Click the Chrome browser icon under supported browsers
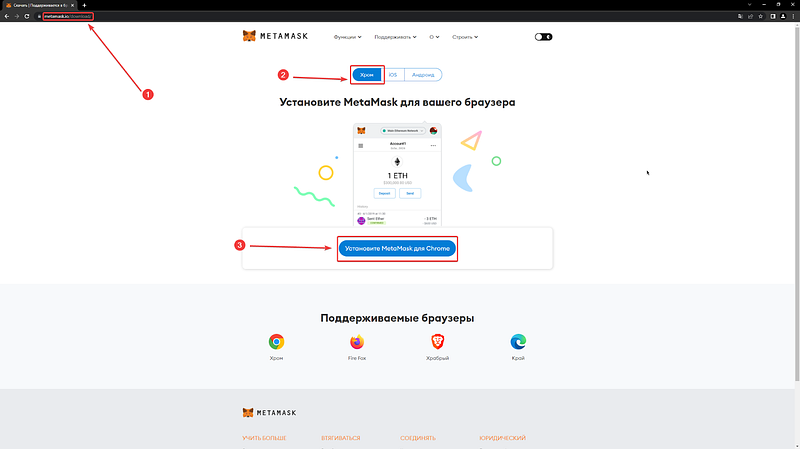The width and height of the screenshot is (800, 449). pos(277,342)
